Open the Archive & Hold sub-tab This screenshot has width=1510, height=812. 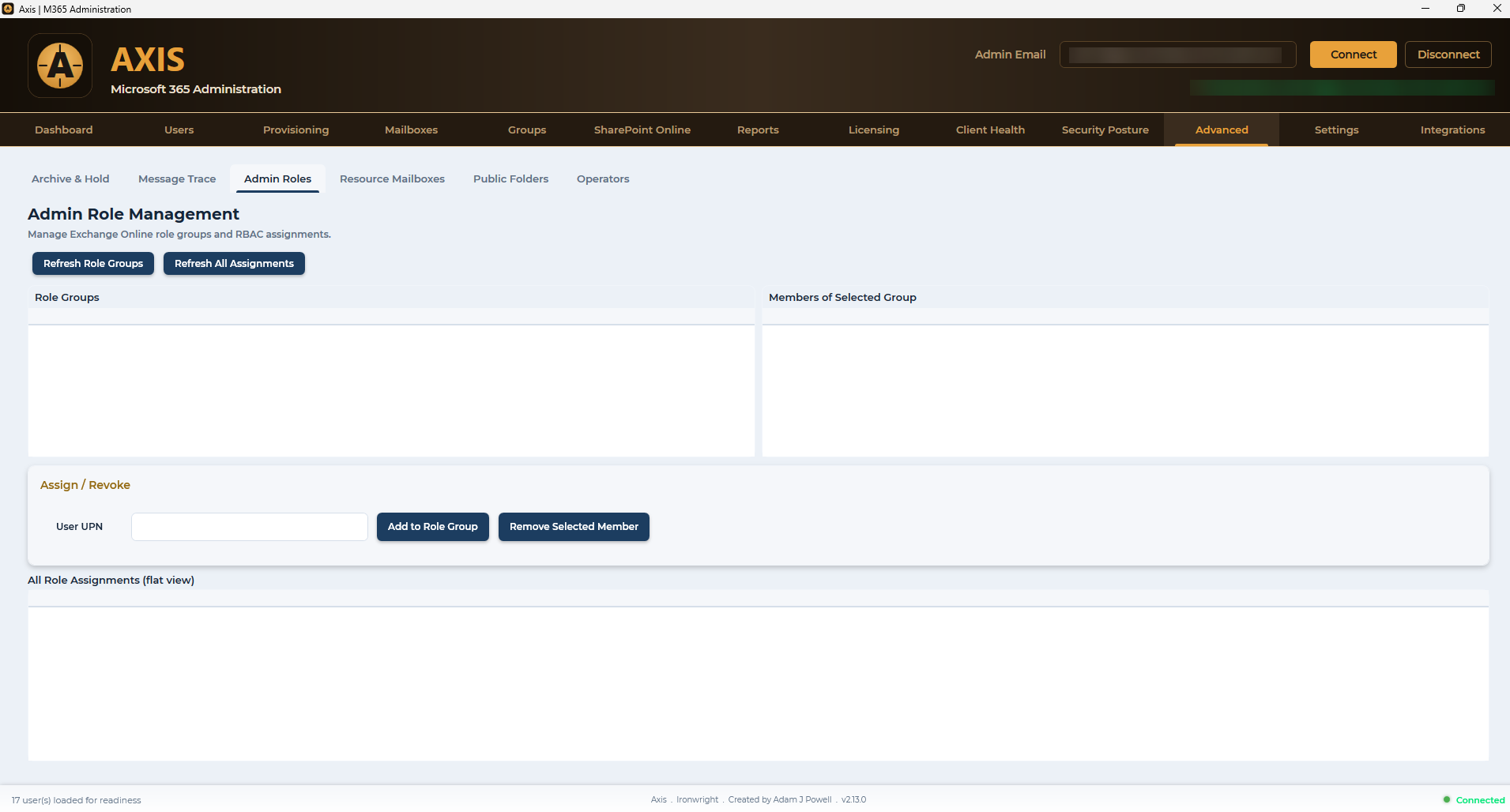(x=70, y=179)
